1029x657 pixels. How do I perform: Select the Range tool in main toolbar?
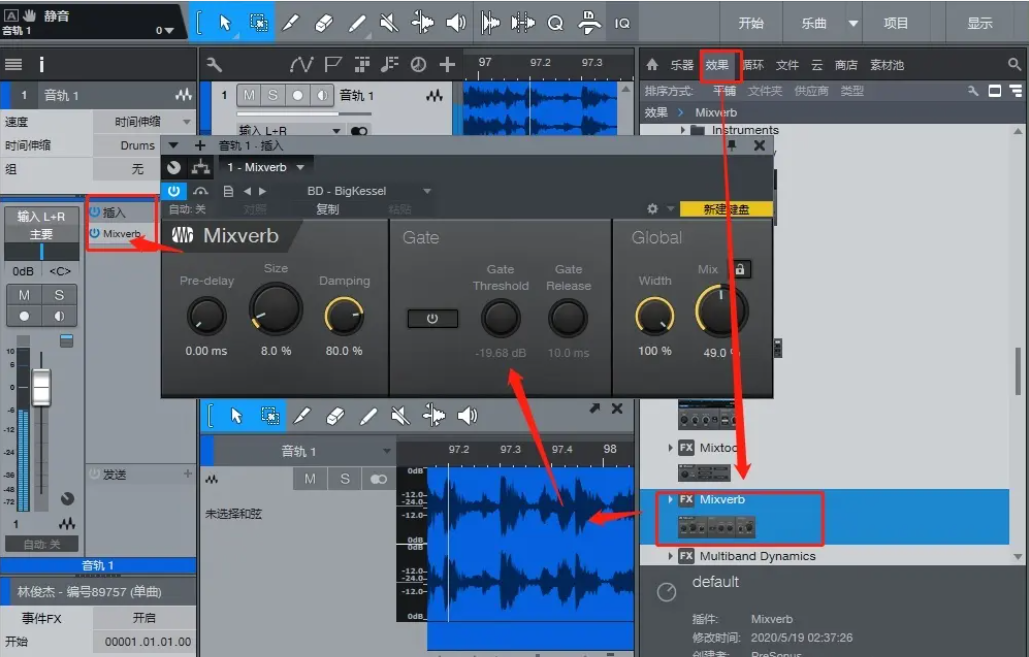[x=259, y=23]
